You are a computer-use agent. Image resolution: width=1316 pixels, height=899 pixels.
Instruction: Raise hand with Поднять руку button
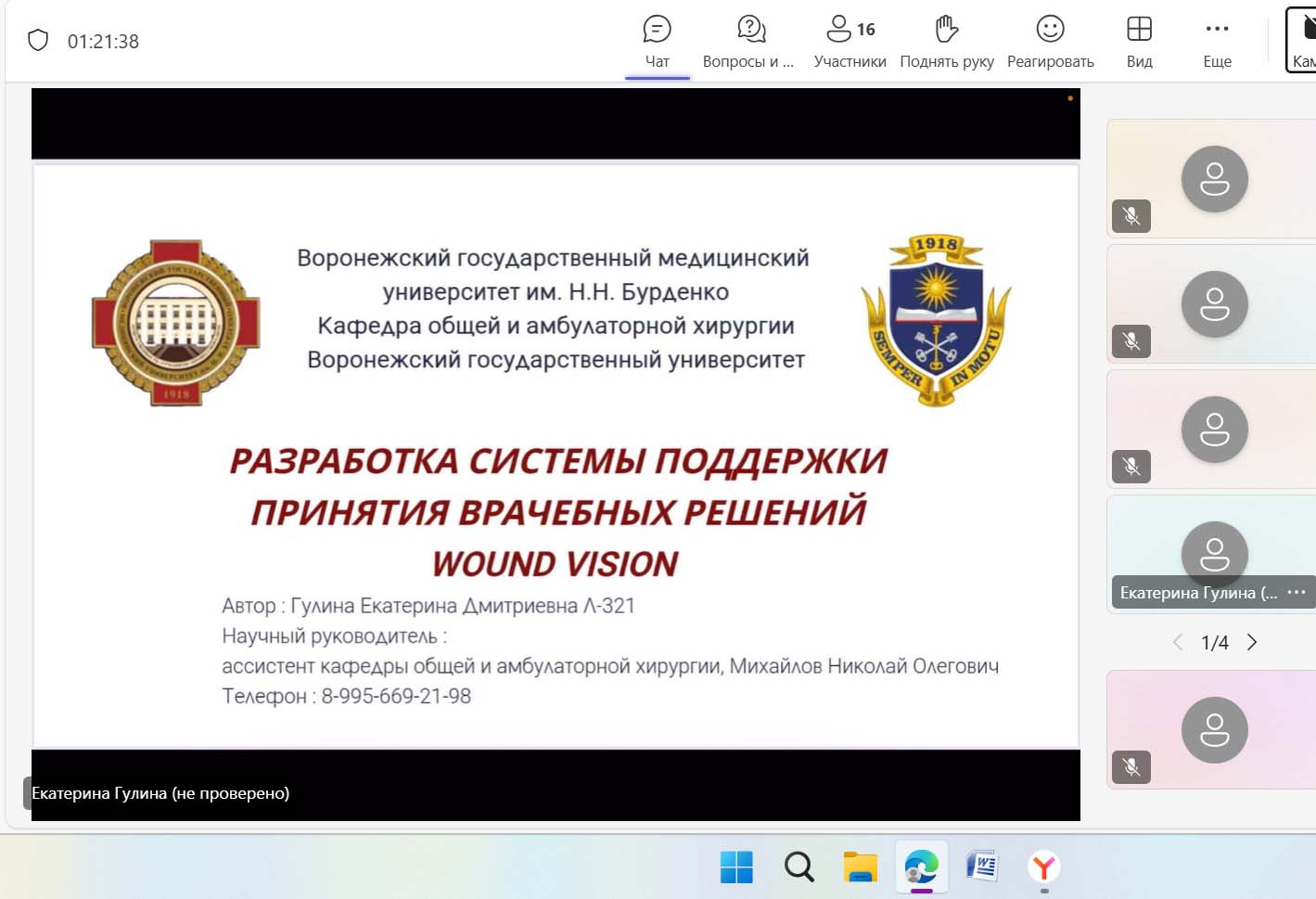coord(946,42)
